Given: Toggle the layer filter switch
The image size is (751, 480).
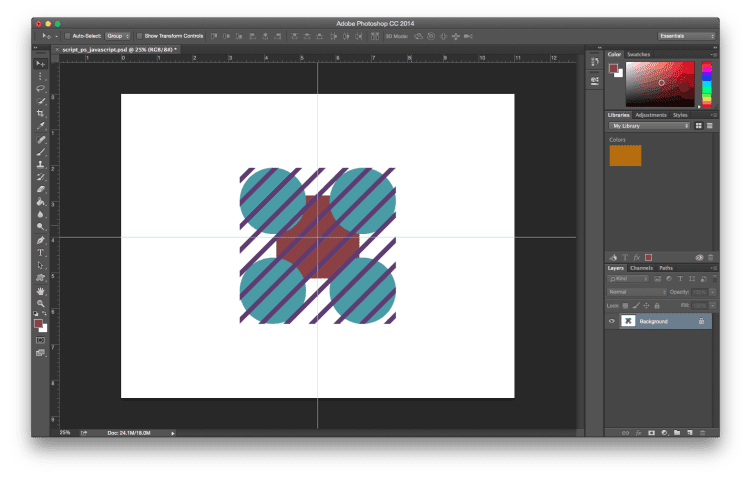Looking at the screenshot, I should click(x=715, y=279).
